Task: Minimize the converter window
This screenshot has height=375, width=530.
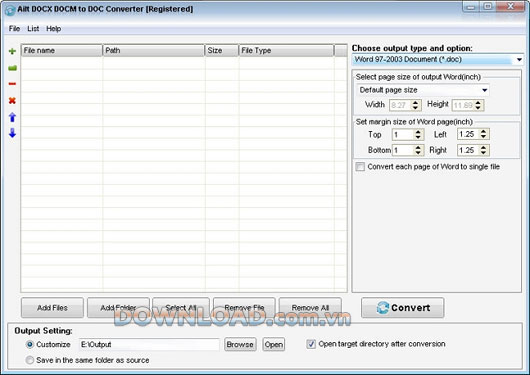Action: click(471, 7)
